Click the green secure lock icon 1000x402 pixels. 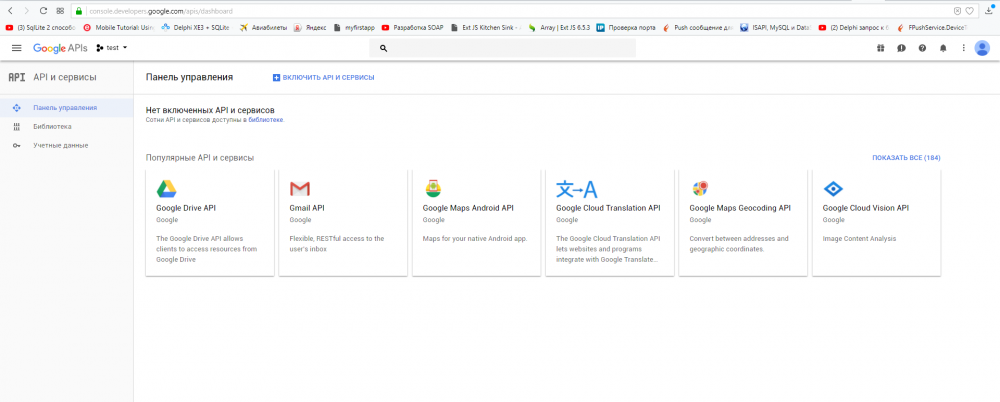78,11
